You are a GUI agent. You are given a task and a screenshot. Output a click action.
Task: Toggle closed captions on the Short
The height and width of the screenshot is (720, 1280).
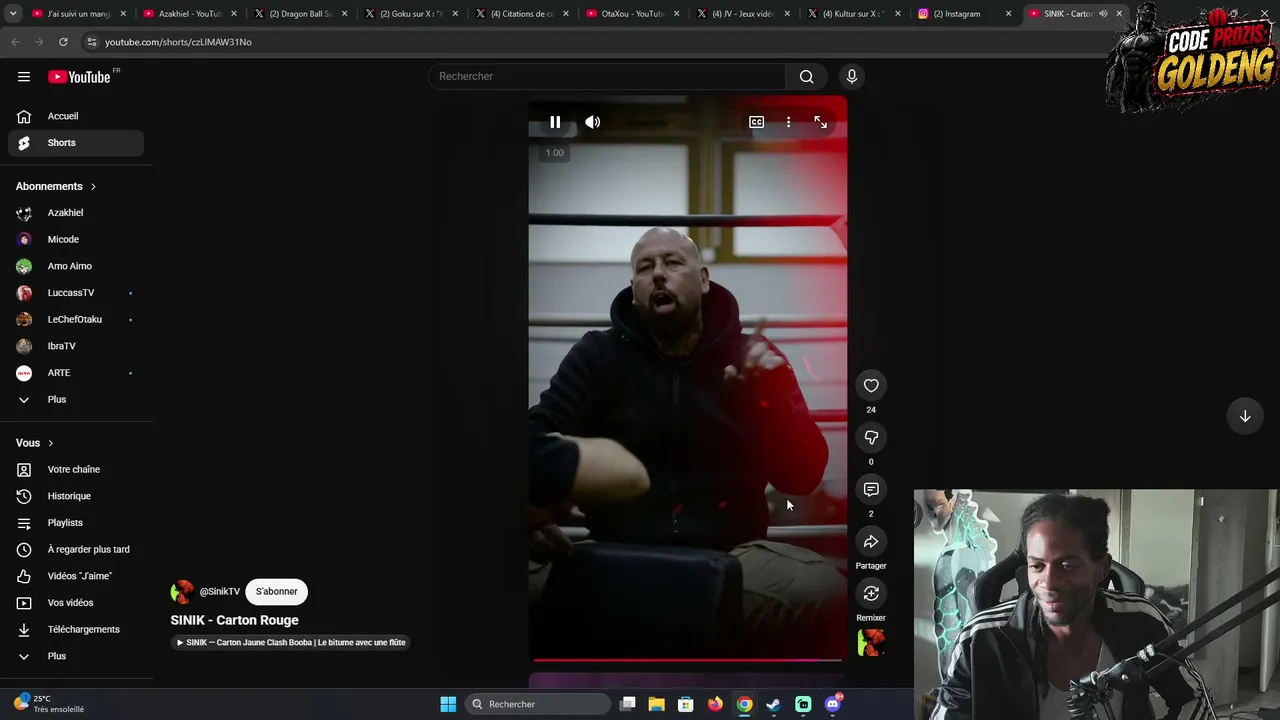(x=757, y=122)
